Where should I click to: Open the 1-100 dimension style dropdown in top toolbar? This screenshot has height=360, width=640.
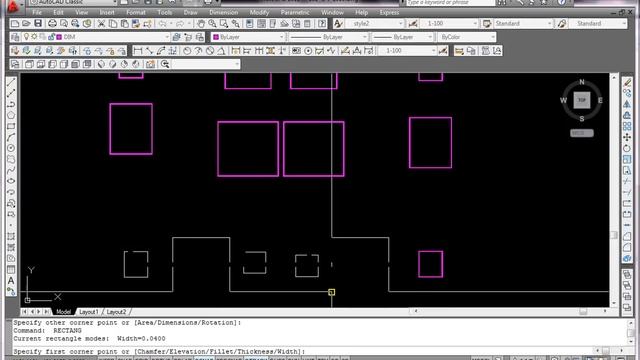click(474, 24)
